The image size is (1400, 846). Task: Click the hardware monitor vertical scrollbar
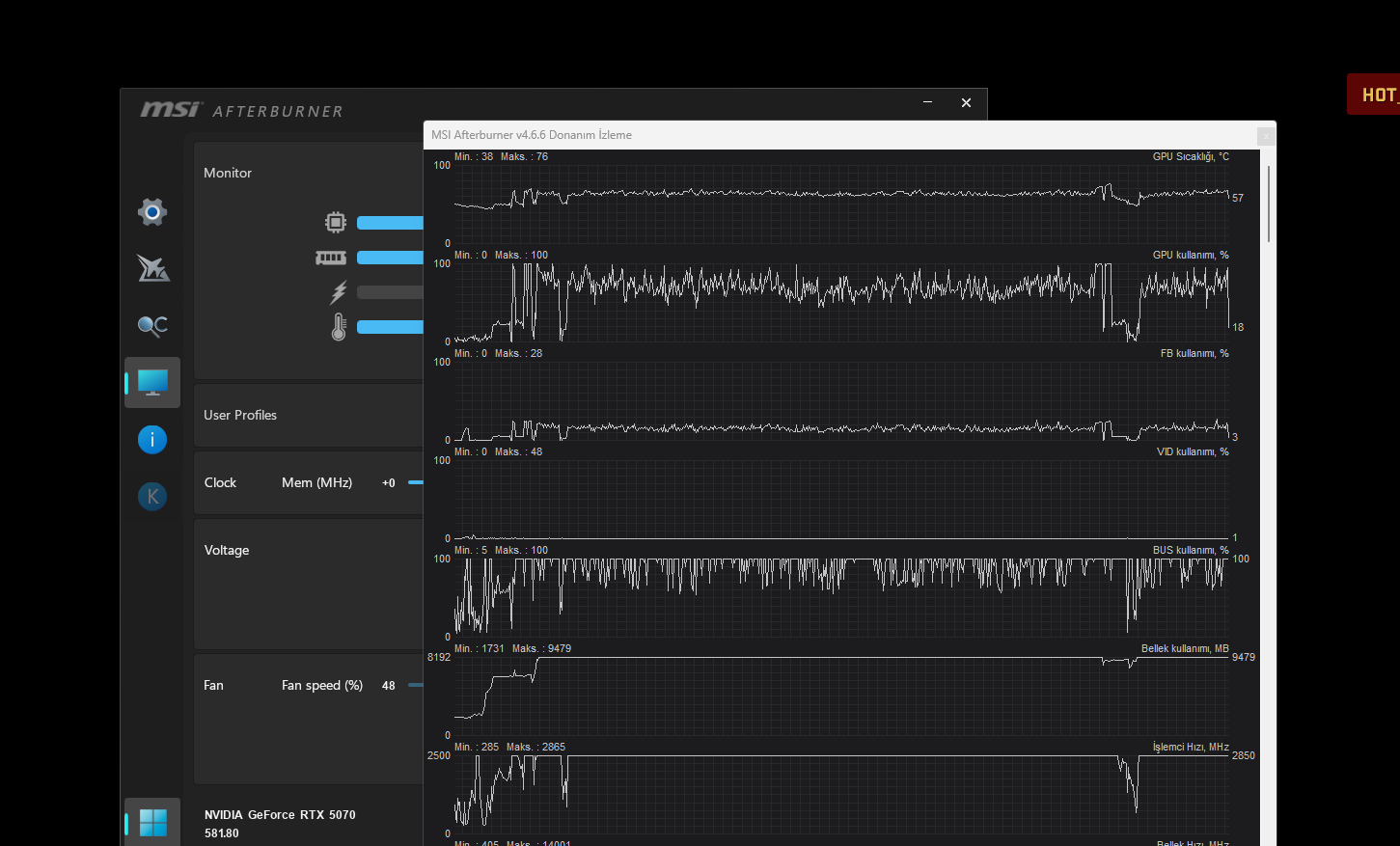click(x=1268, y=204)
